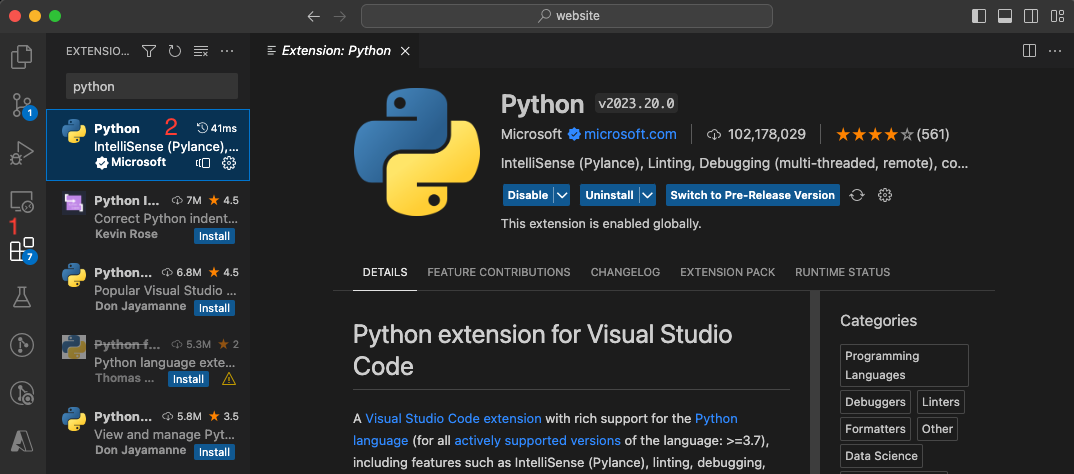This screenshot has width=1074, height=474.
Task: Open the Azure view icon
Action: 22,438
